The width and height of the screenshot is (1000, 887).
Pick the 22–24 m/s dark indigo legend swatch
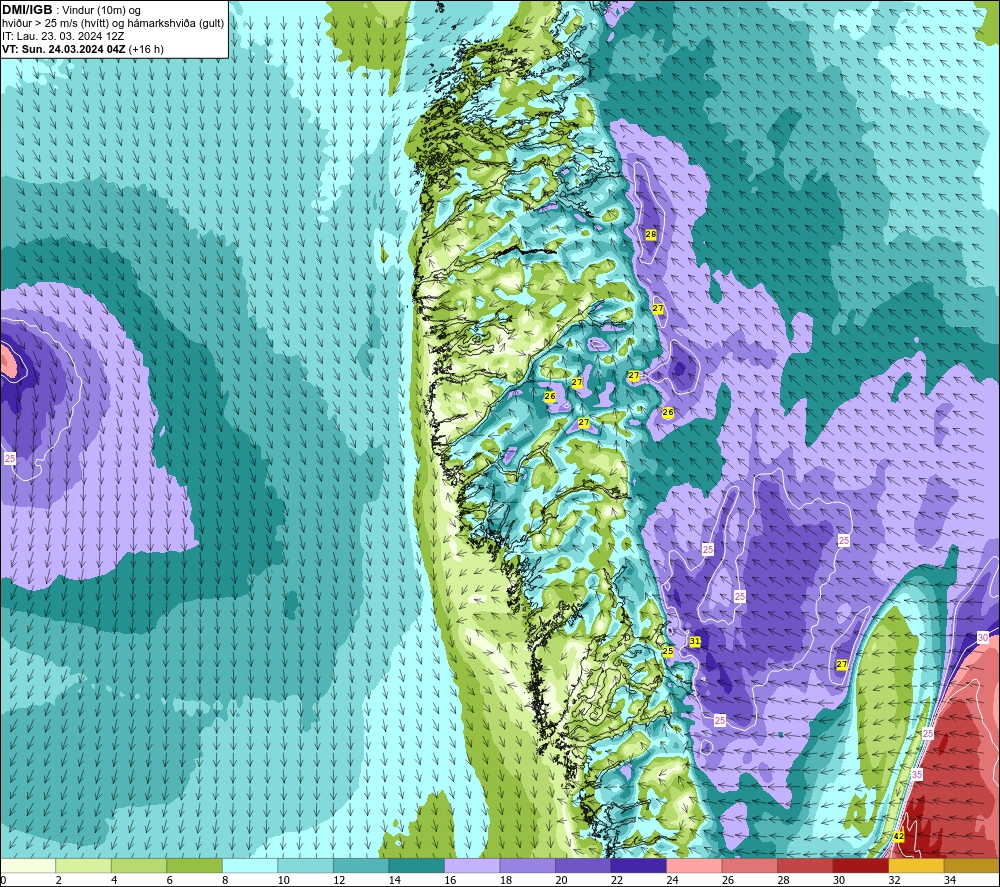(x=638, y=866)
